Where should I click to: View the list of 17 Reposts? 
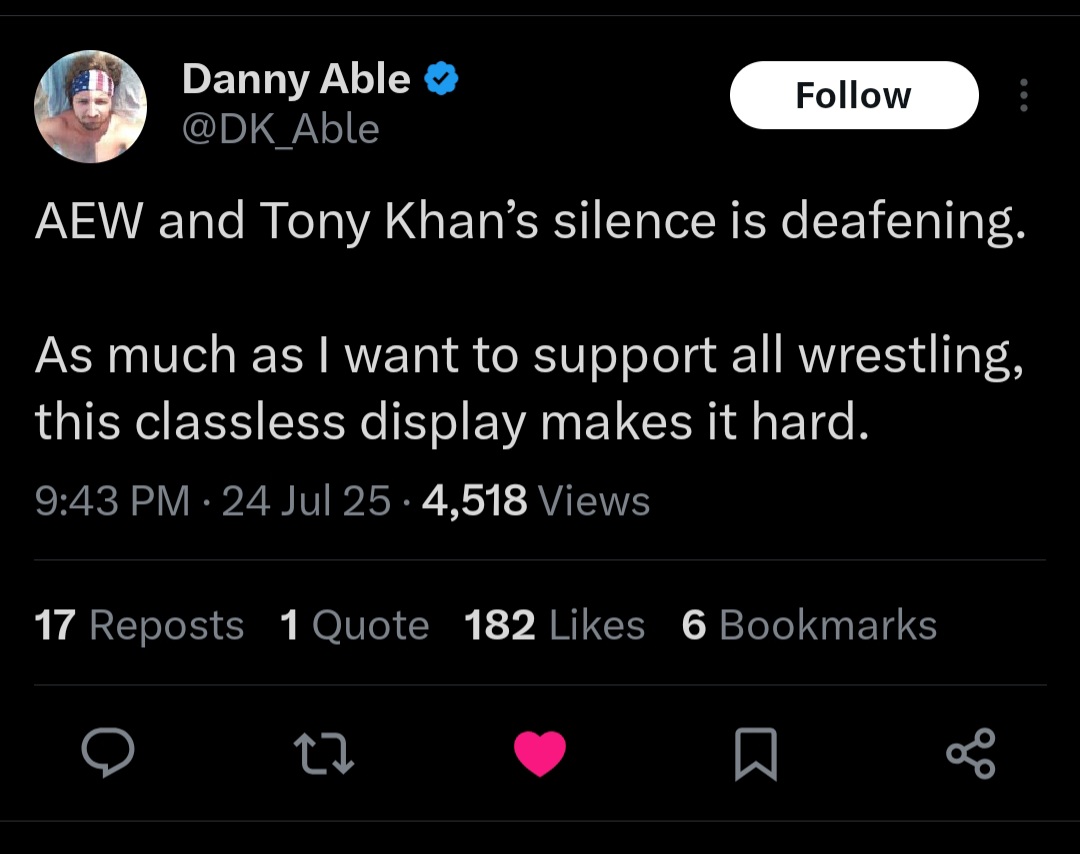coord(139,625)
